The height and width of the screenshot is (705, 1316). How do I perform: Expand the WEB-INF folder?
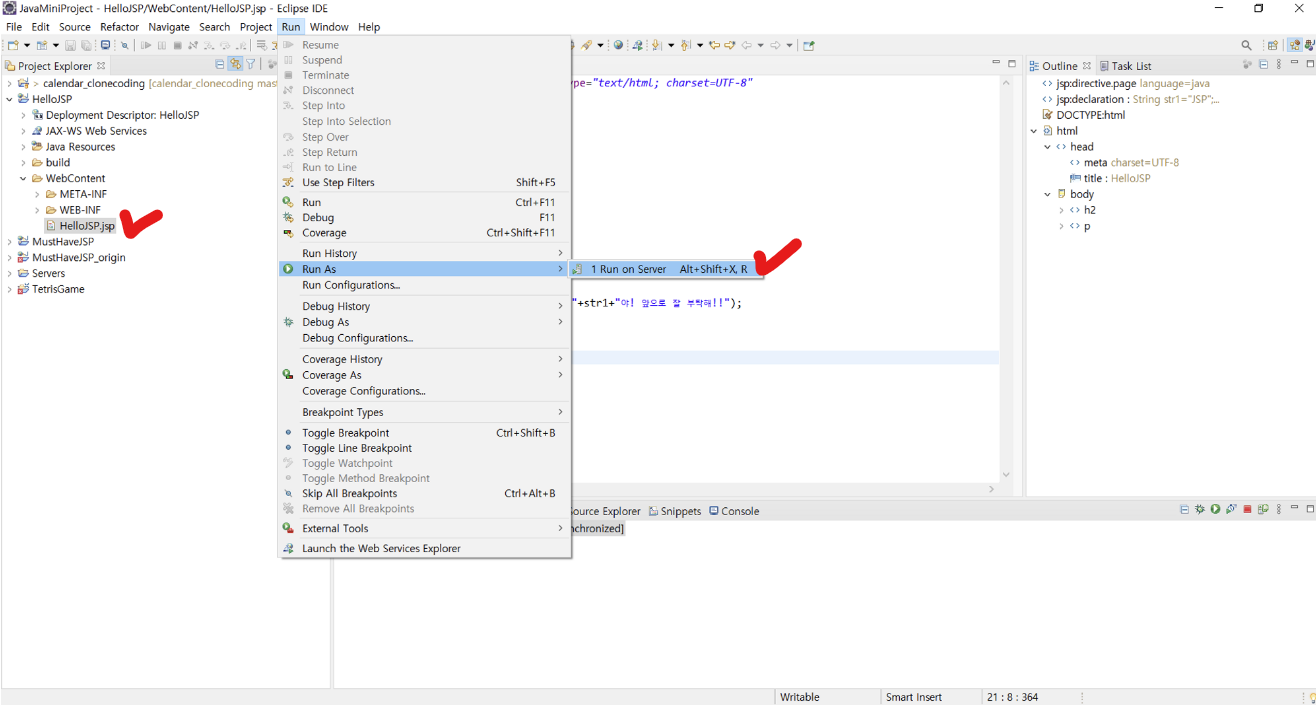[37, 210]
